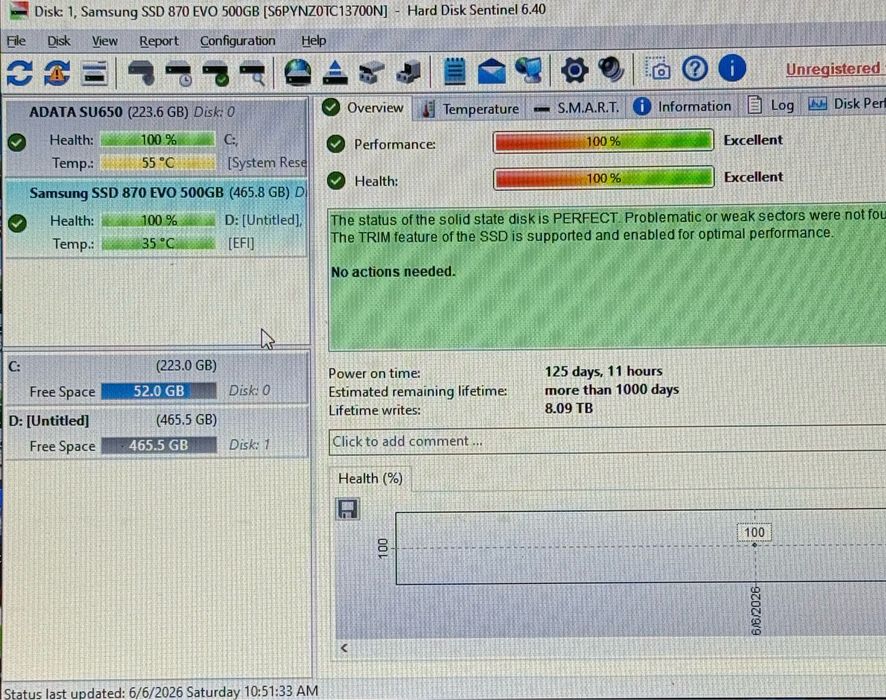The image size is (886, 700).
Task: Open Help via question mark icon
Action: point(694,69)
